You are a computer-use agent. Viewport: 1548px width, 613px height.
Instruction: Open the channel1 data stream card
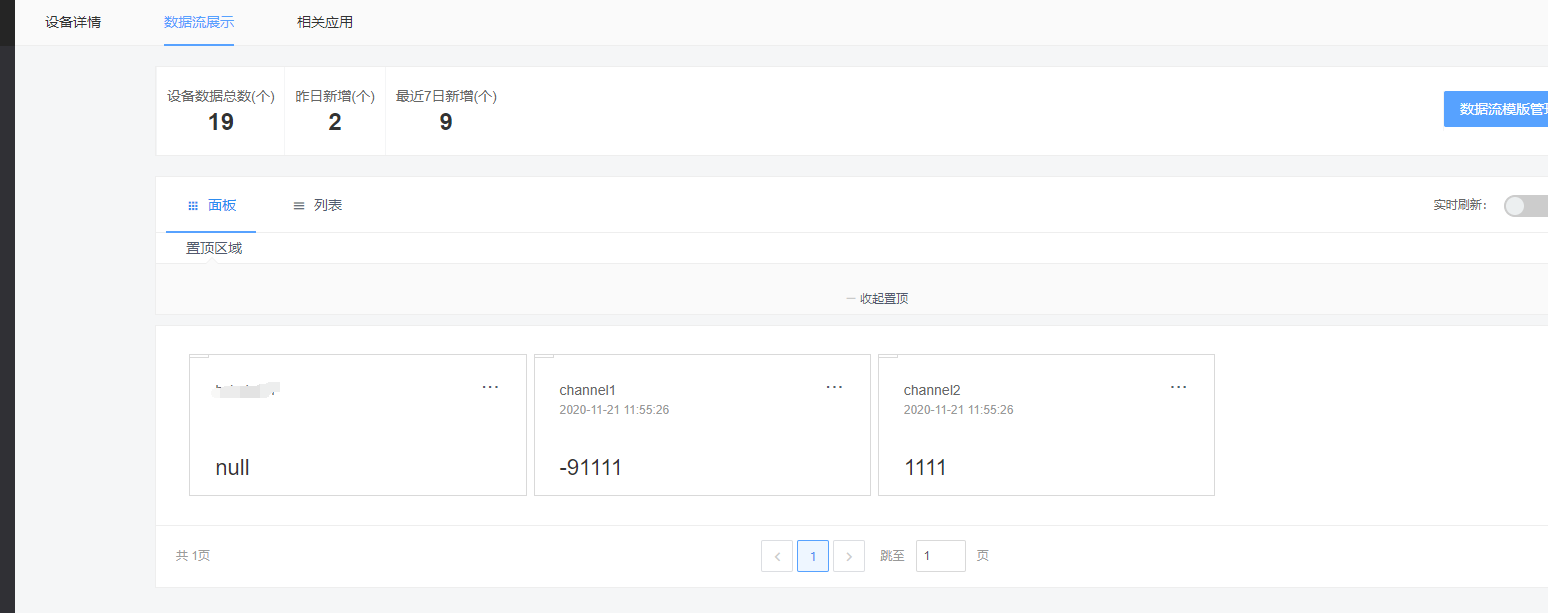click(702, 425)
